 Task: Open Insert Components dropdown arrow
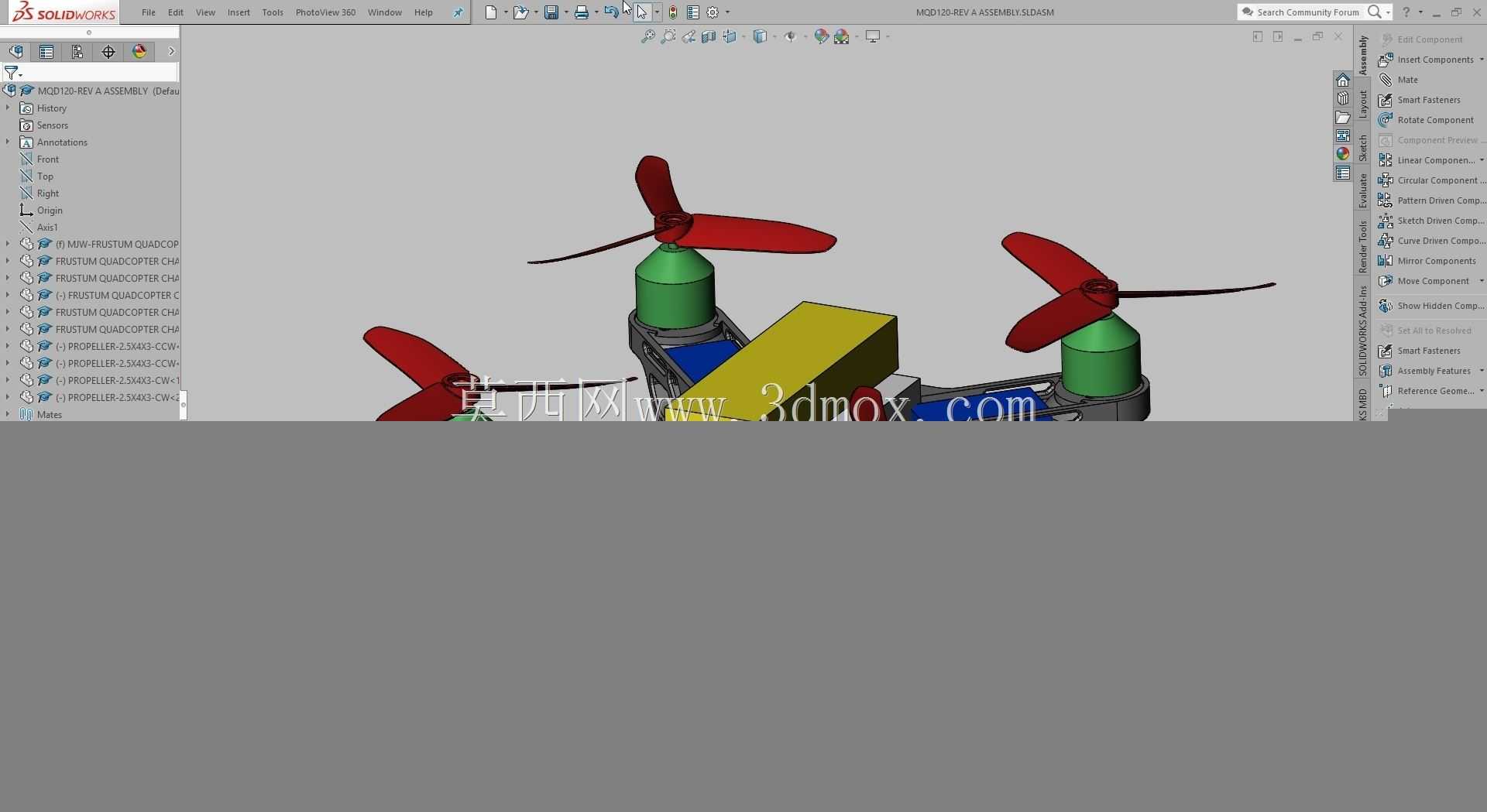coord(1482,60)
